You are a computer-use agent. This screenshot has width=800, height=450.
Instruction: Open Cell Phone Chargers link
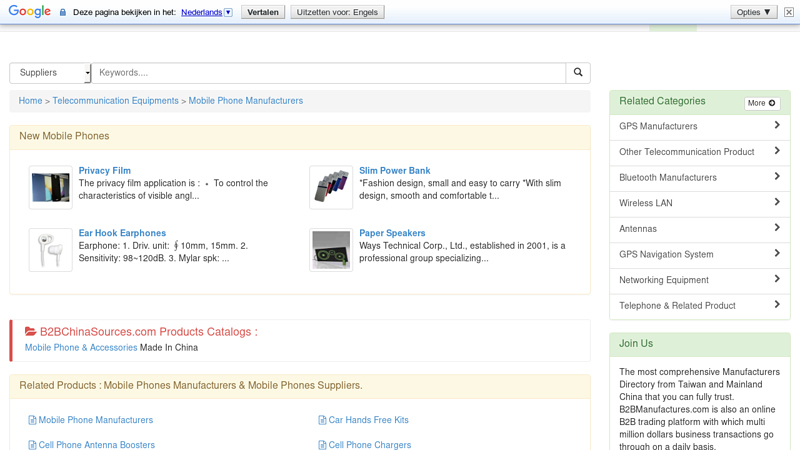pos(369,444)
